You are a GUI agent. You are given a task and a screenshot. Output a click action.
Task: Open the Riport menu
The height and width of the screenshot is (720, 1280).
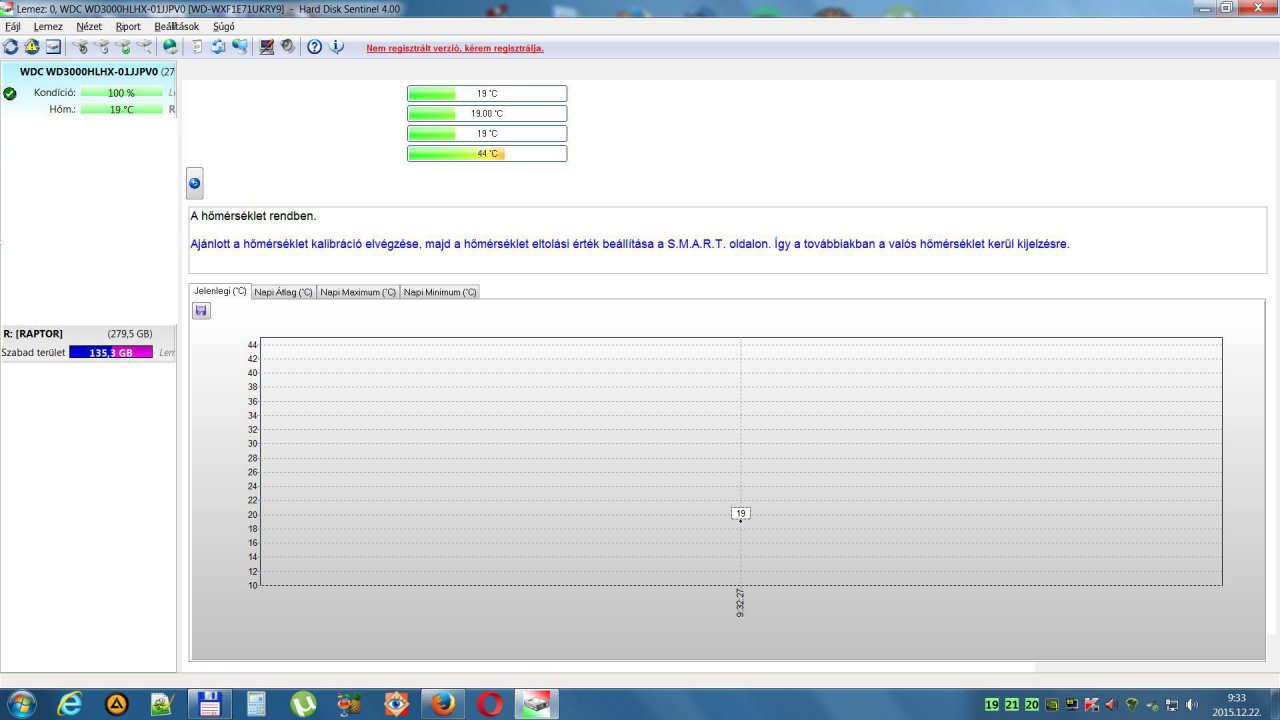[128, 27]
